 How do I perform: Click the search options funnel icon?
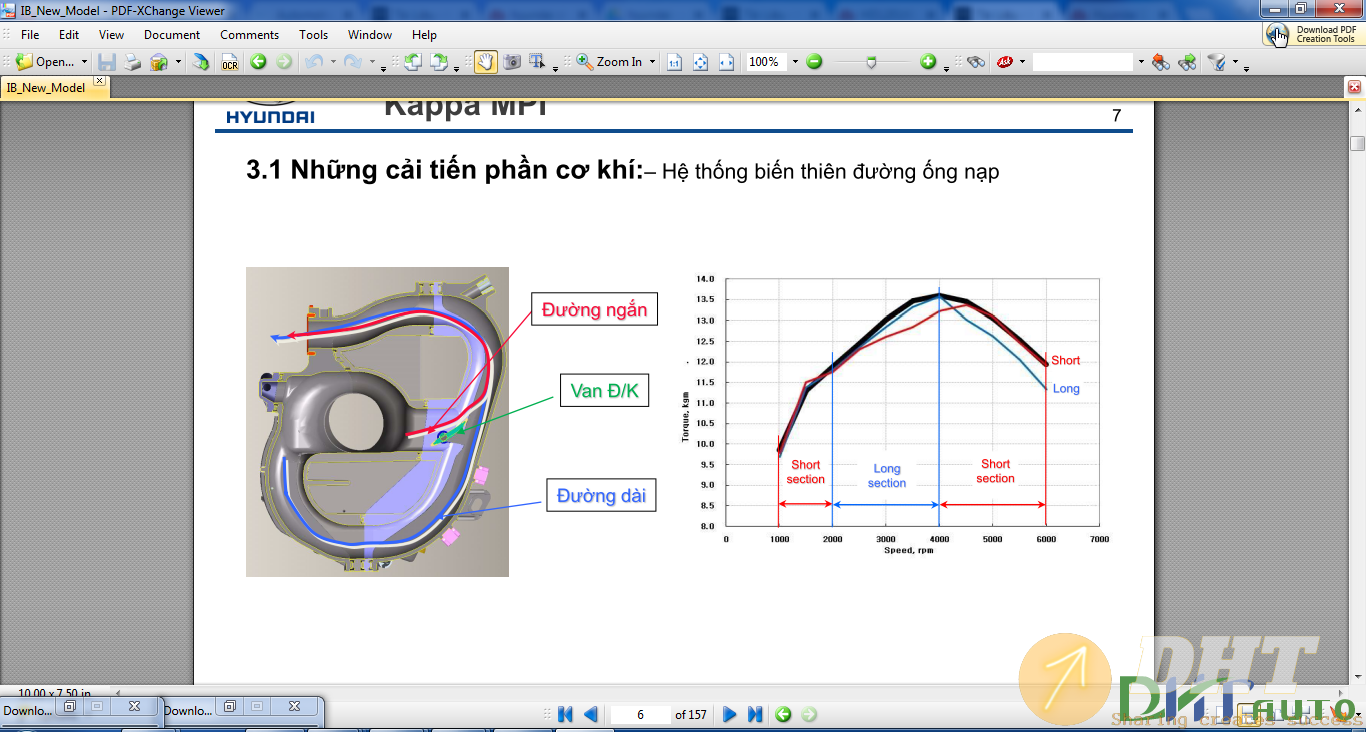[1216, 62]
